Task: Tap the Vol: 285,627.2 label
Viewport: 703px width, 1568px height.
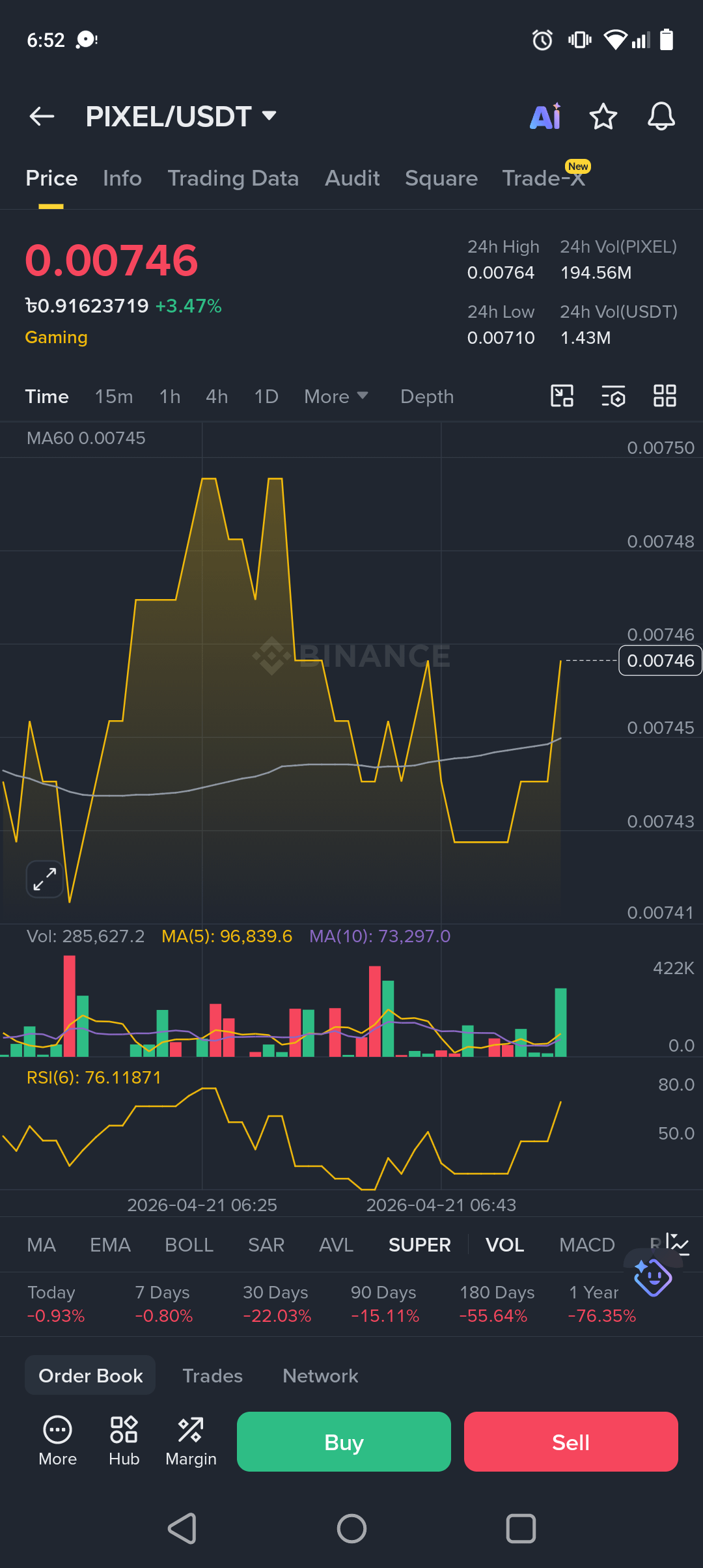Action: click(x=85, y=936)
